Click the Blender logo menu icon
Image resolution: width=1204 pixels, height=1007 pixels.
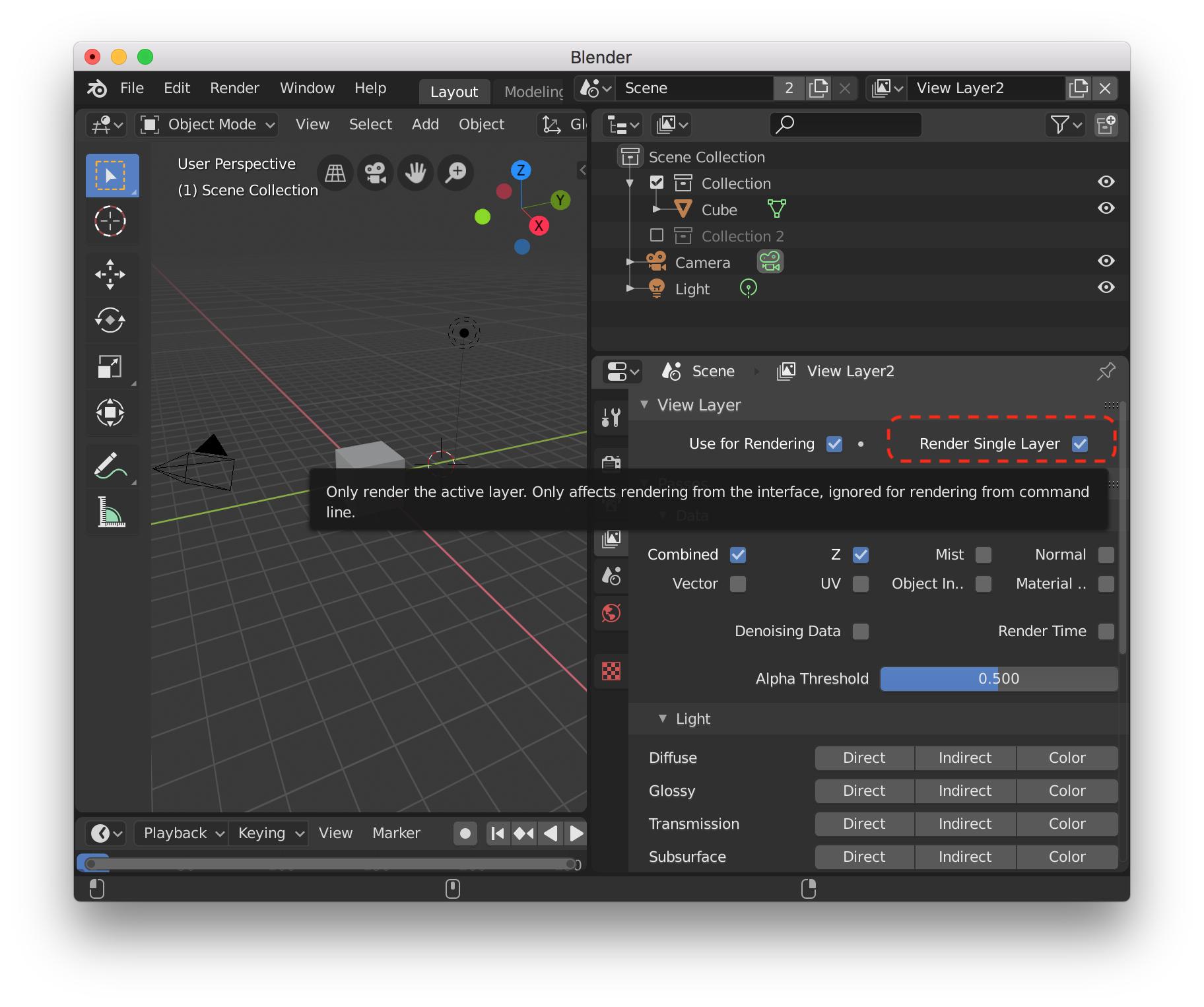pos(97,88)
